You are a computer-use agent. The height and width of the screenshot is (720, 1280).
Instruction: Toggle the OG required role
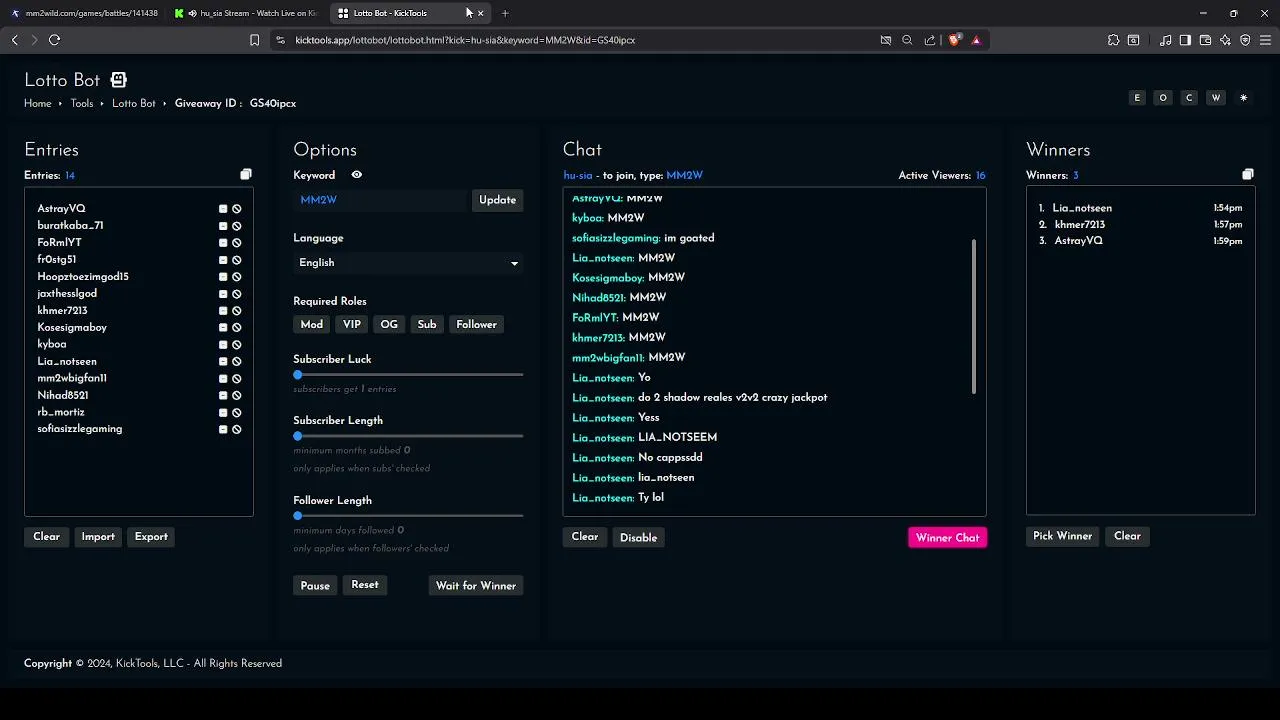click(389, 324)
